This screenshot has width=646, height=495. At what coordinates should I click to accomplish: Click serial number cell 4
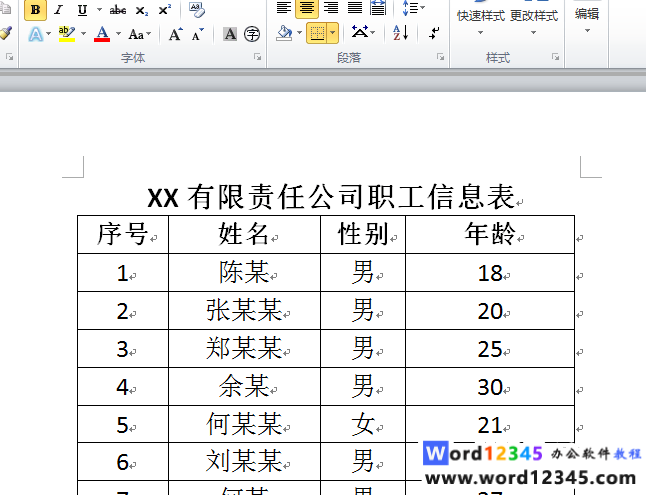coord(122,387)
